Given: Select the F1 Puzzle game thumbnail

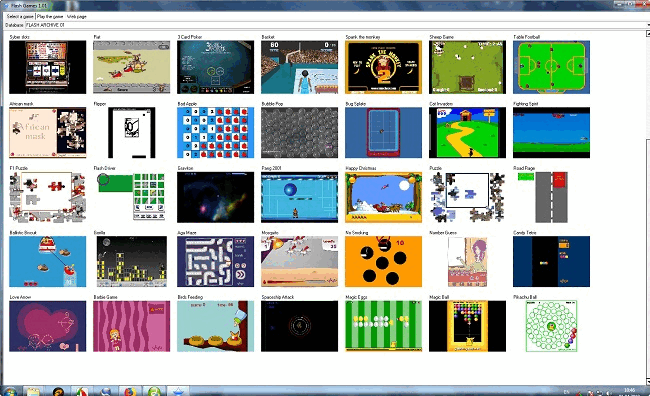Looking at the screenshot, I should (48, 197).
